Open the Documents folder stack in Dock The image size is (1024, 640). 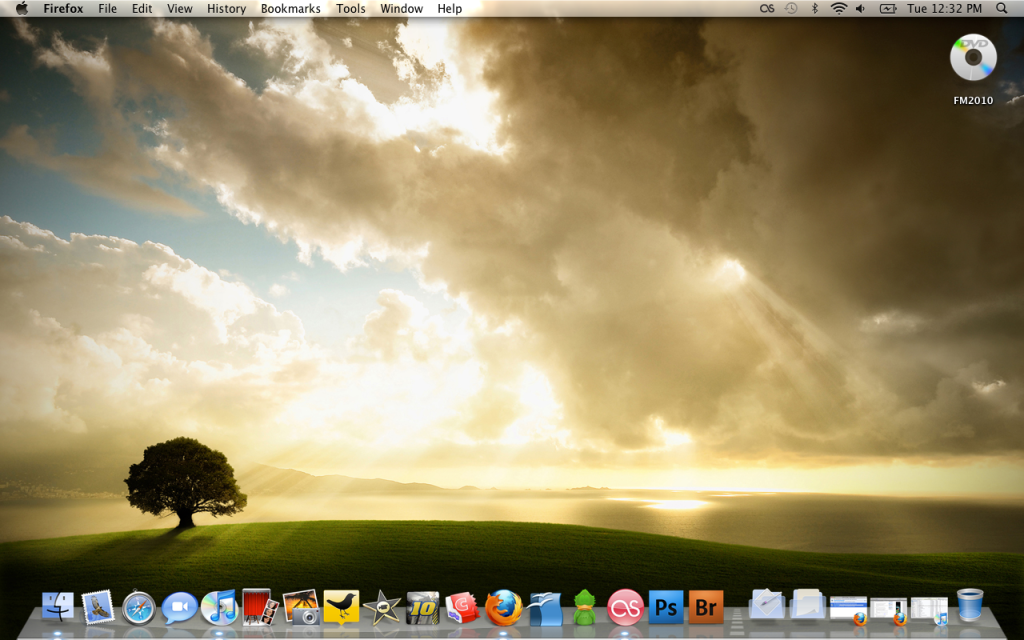click(808, 604)
